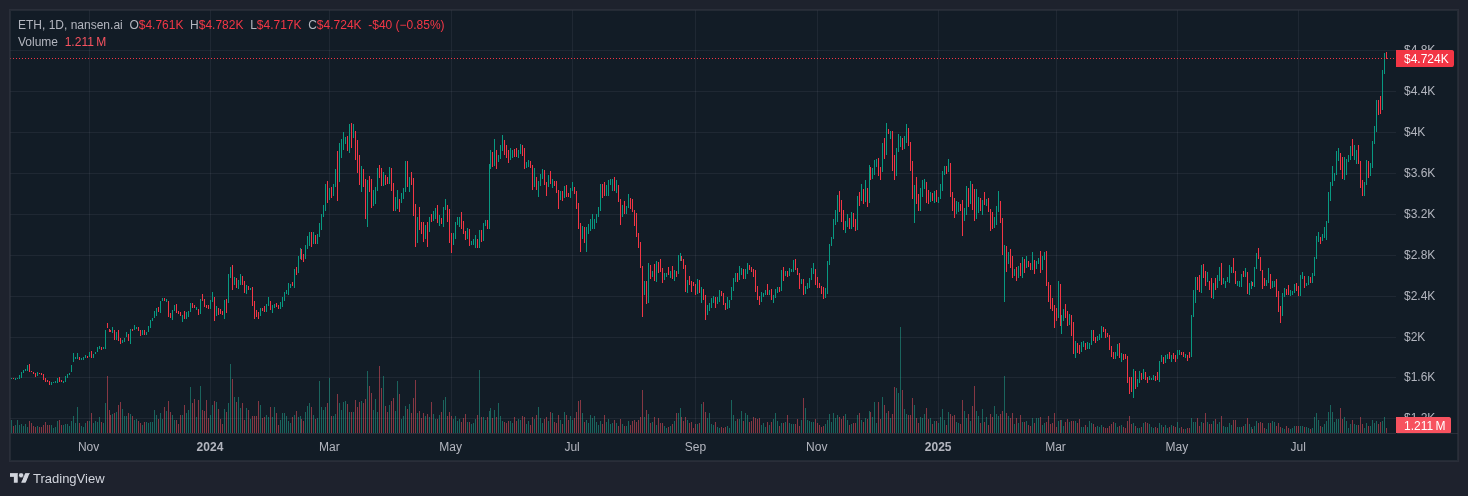
Task: Click the 2025 year marker on time axis
Action: 938,447
